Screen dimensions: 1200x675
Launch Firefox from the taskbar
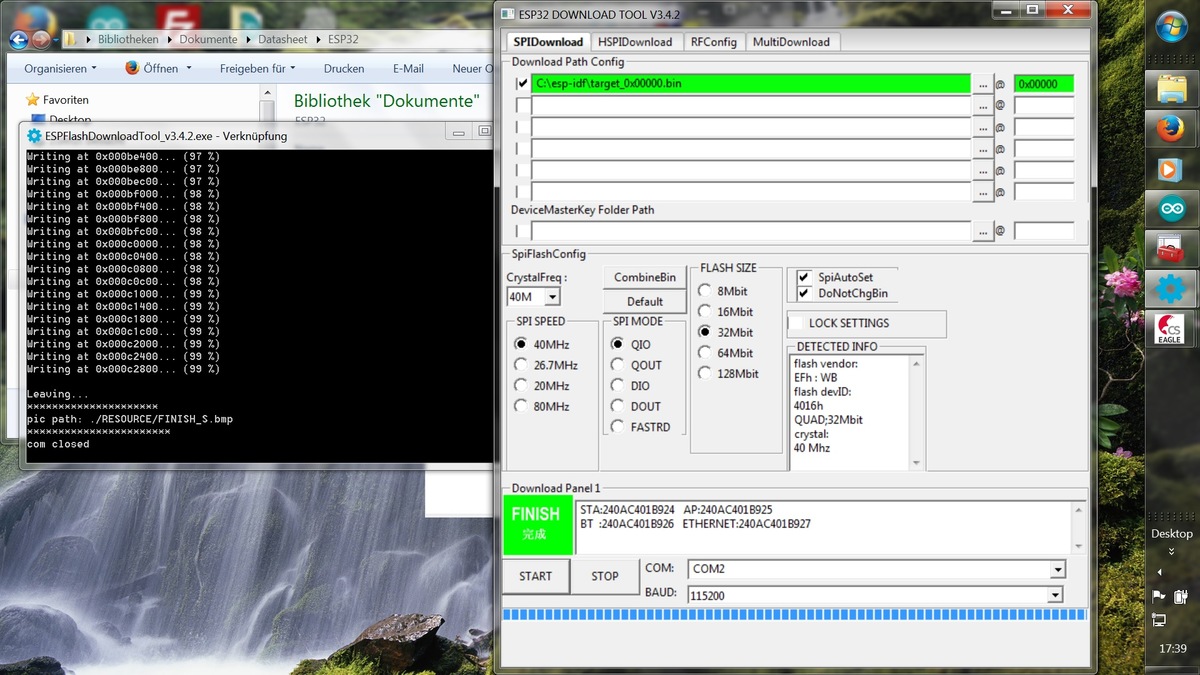1171,128
